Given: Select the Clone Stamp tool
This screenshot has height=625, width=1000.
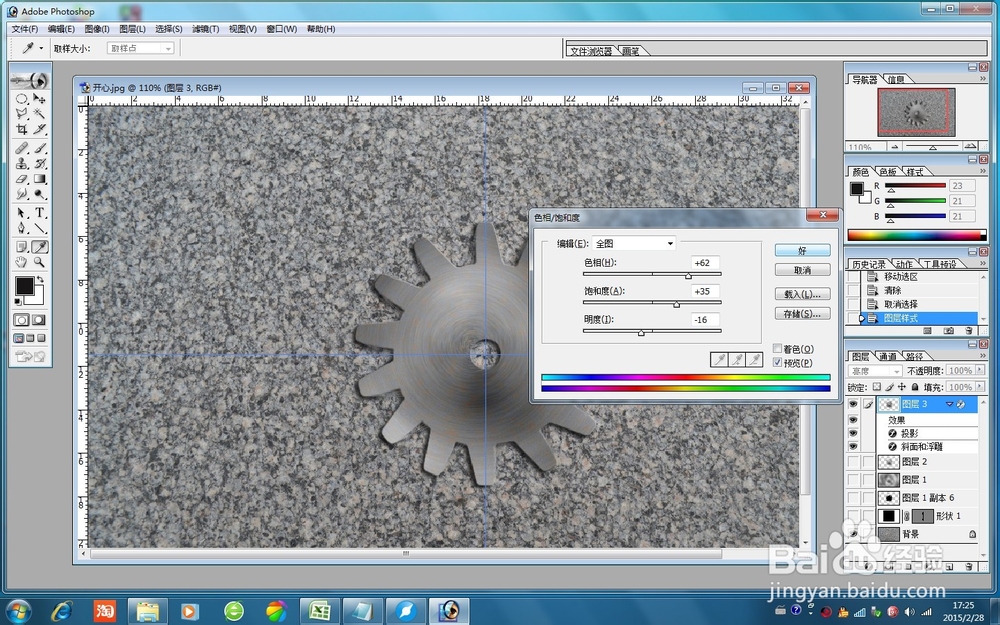Looking at the screenshot, I should (22, 163).
